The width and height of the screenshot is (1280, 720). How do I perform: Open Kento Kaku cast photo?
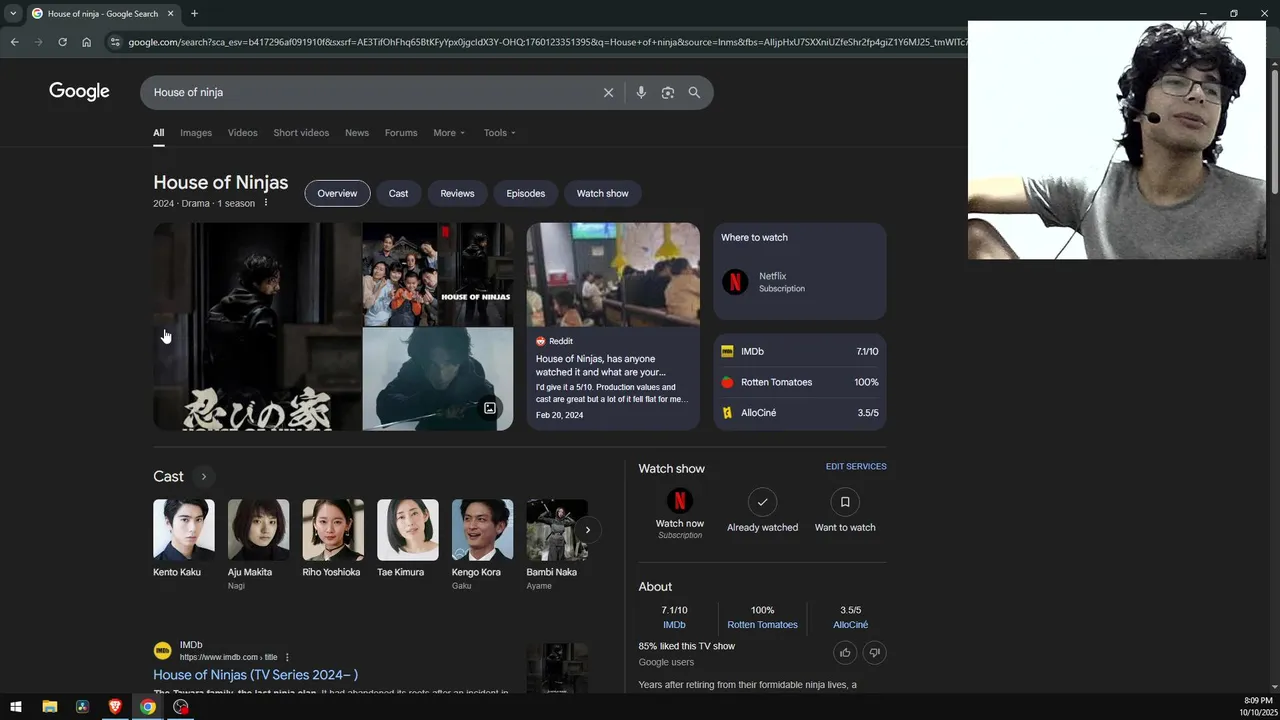184,530
